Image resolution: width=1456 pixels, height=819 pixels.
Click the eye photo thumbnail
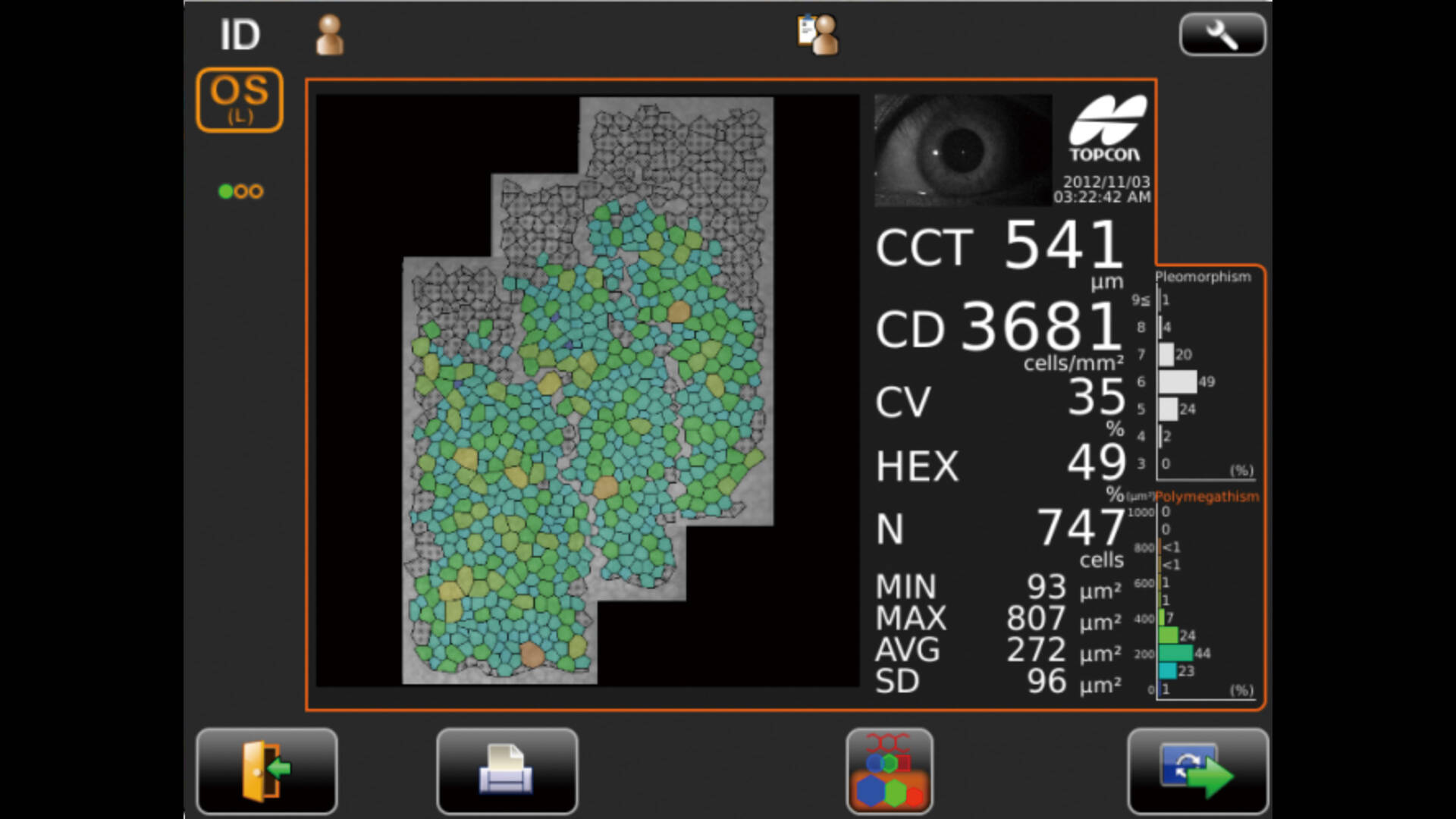(x=962, y=150)
